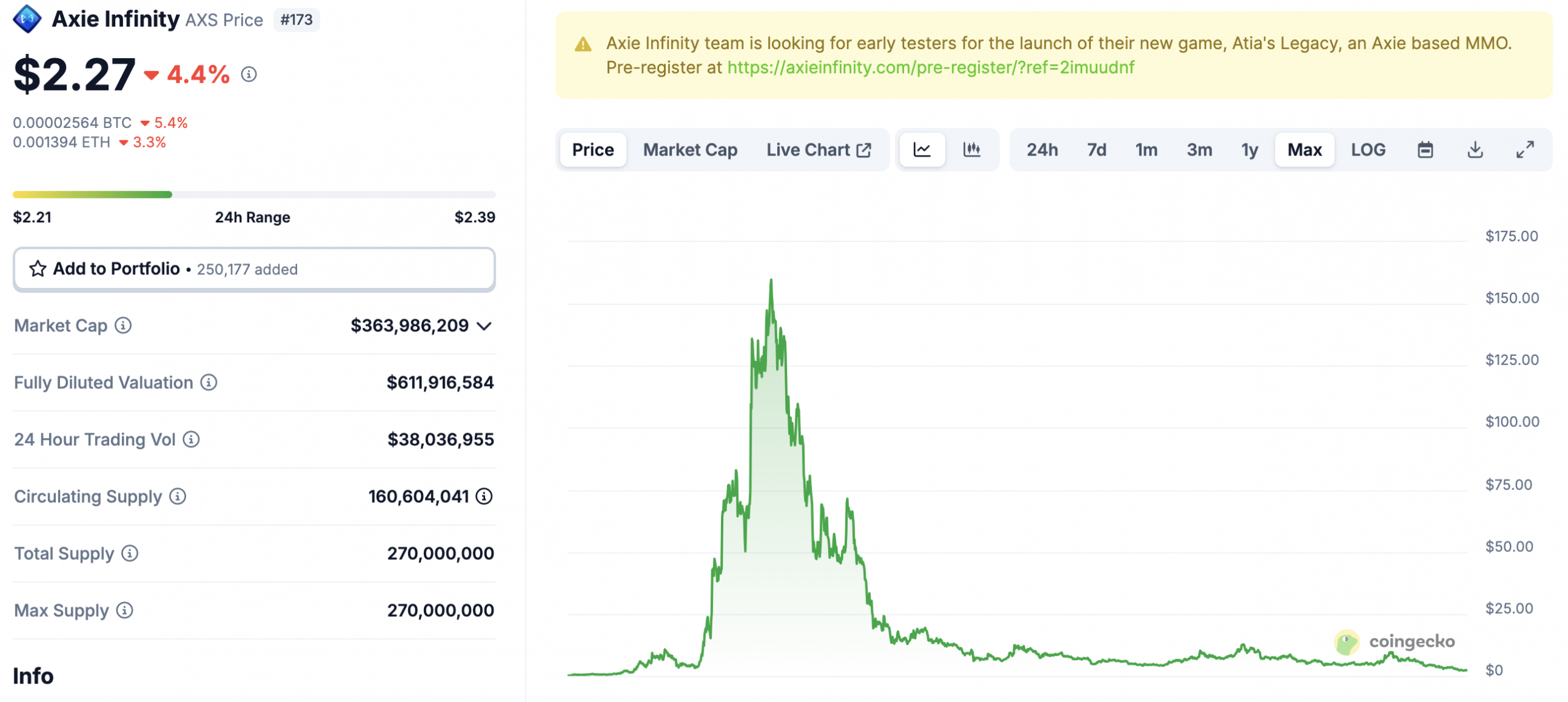
Task: Download chart data icon
Action: pos(1475,149)
